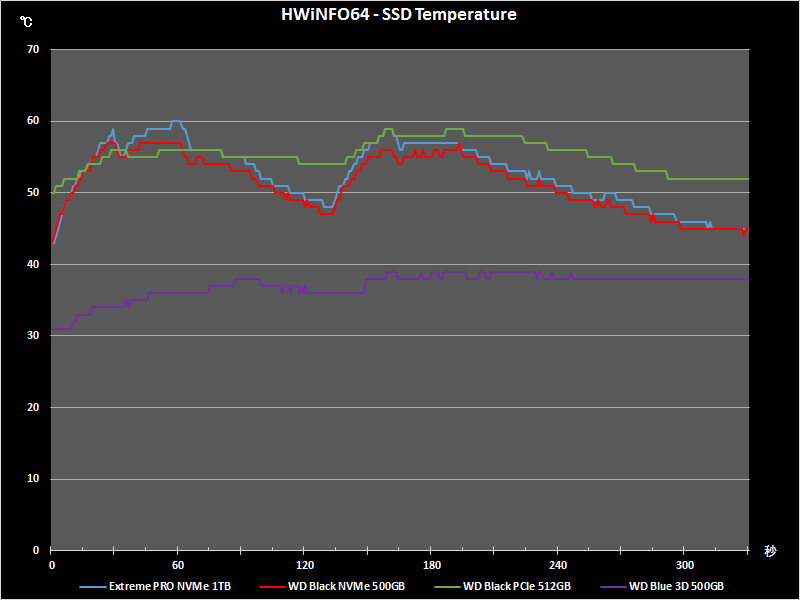Click the green legend line swatch
This screenshot has width=800, height=600.
coord(448,587)
